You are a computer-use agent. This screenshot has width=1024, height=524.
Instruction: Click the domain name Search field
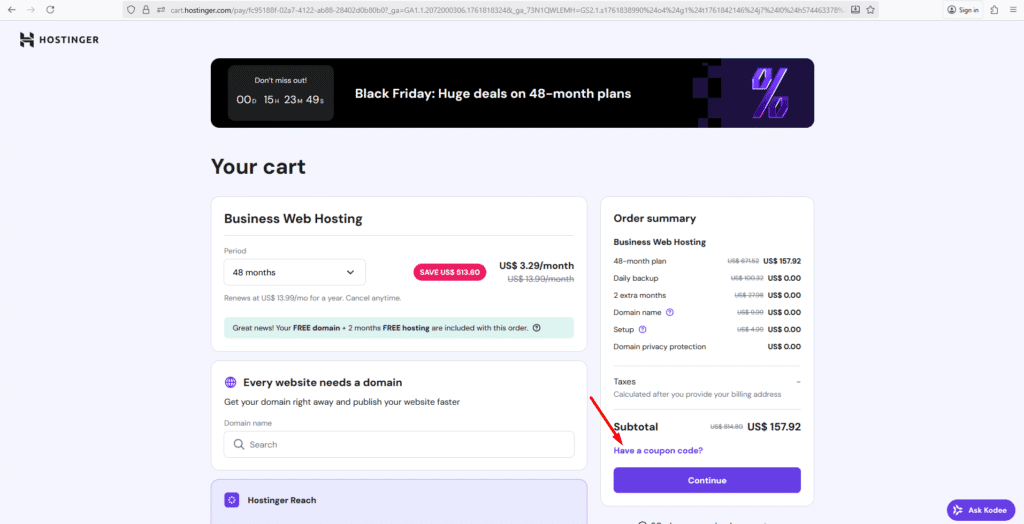[x=399, y=444]
